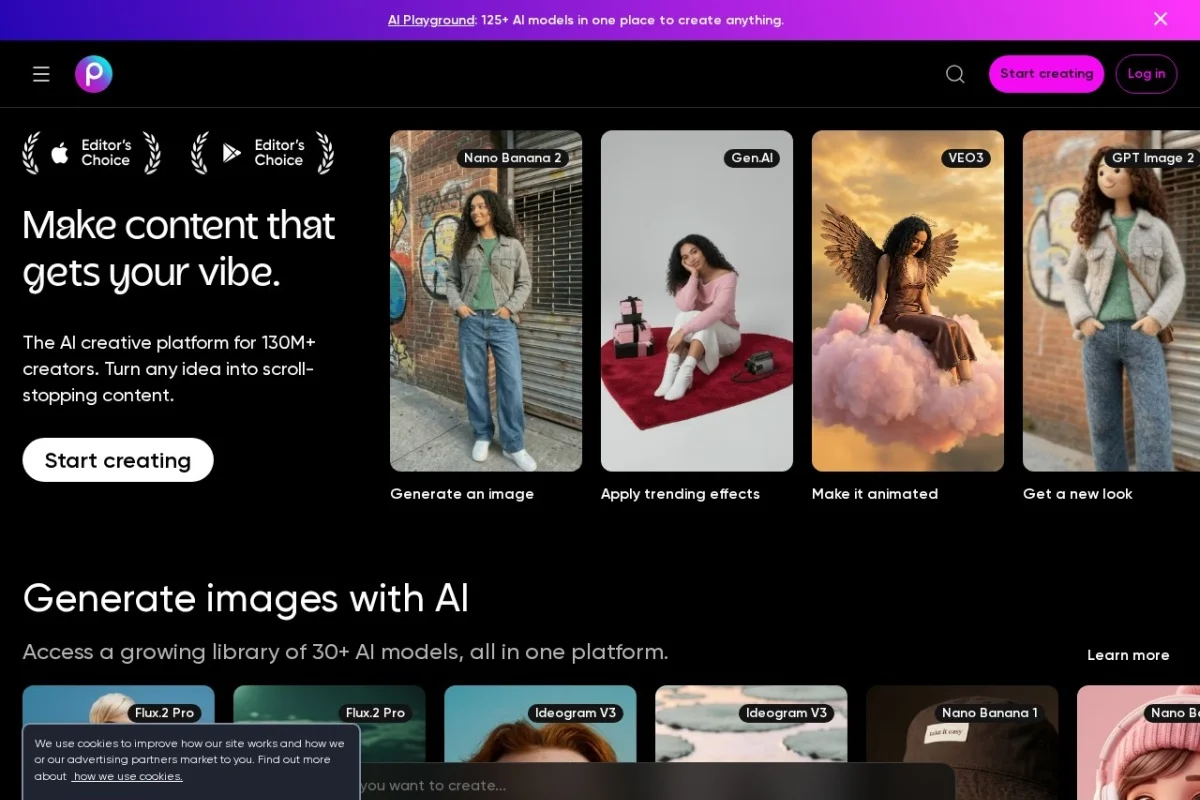This screenshot has width=1200, height=800.
Task: Dismiss the AI Playground banner
Action: point(1160,19)
